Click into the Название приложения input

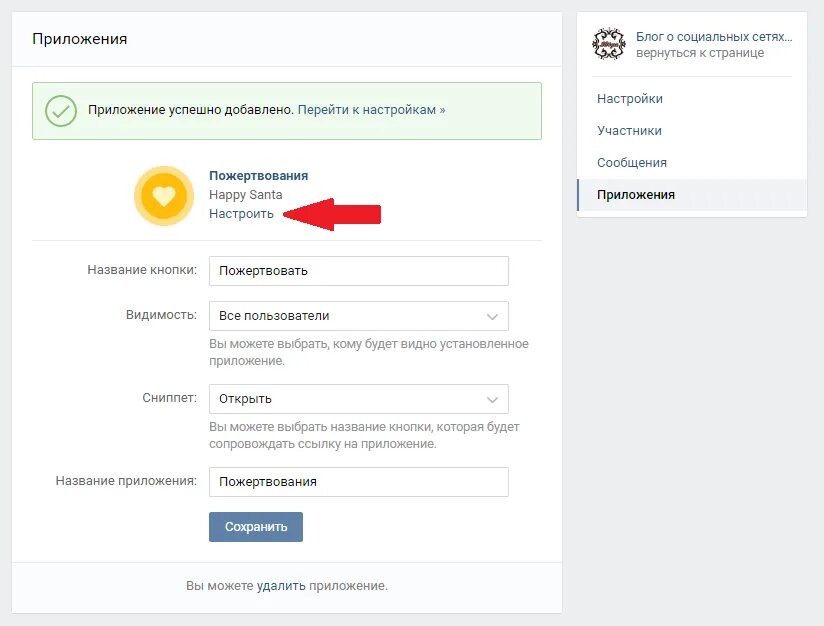[358, 482]
